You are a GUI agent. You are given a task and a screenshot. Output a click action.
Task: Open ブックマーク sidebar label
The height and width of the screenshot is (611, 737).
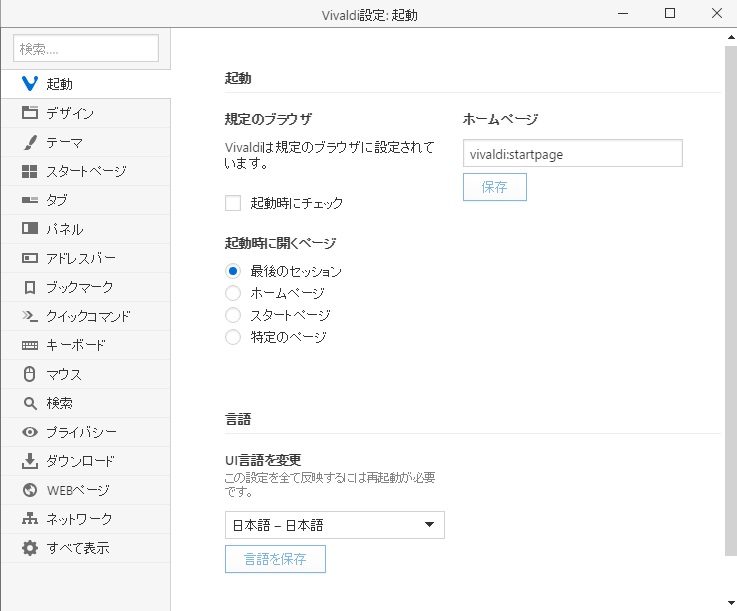coord(79,288)
